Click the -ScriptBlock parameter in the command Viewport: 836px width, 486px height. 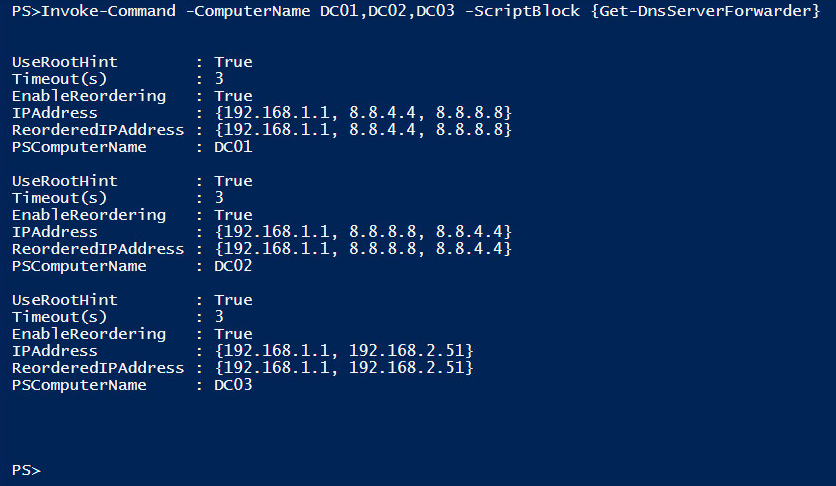(522, 11)
